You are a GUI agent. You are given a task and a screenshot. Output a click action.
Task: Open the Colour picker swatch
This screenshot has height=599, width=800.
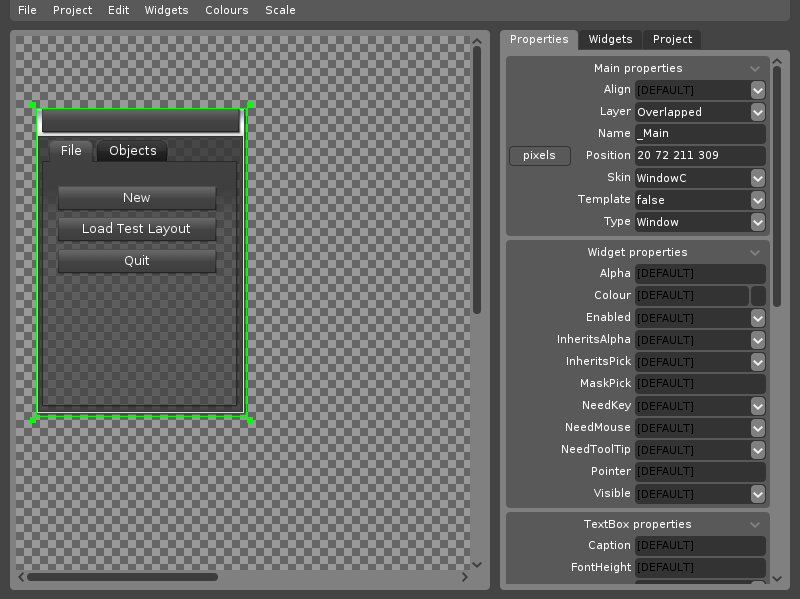(758, 295)
